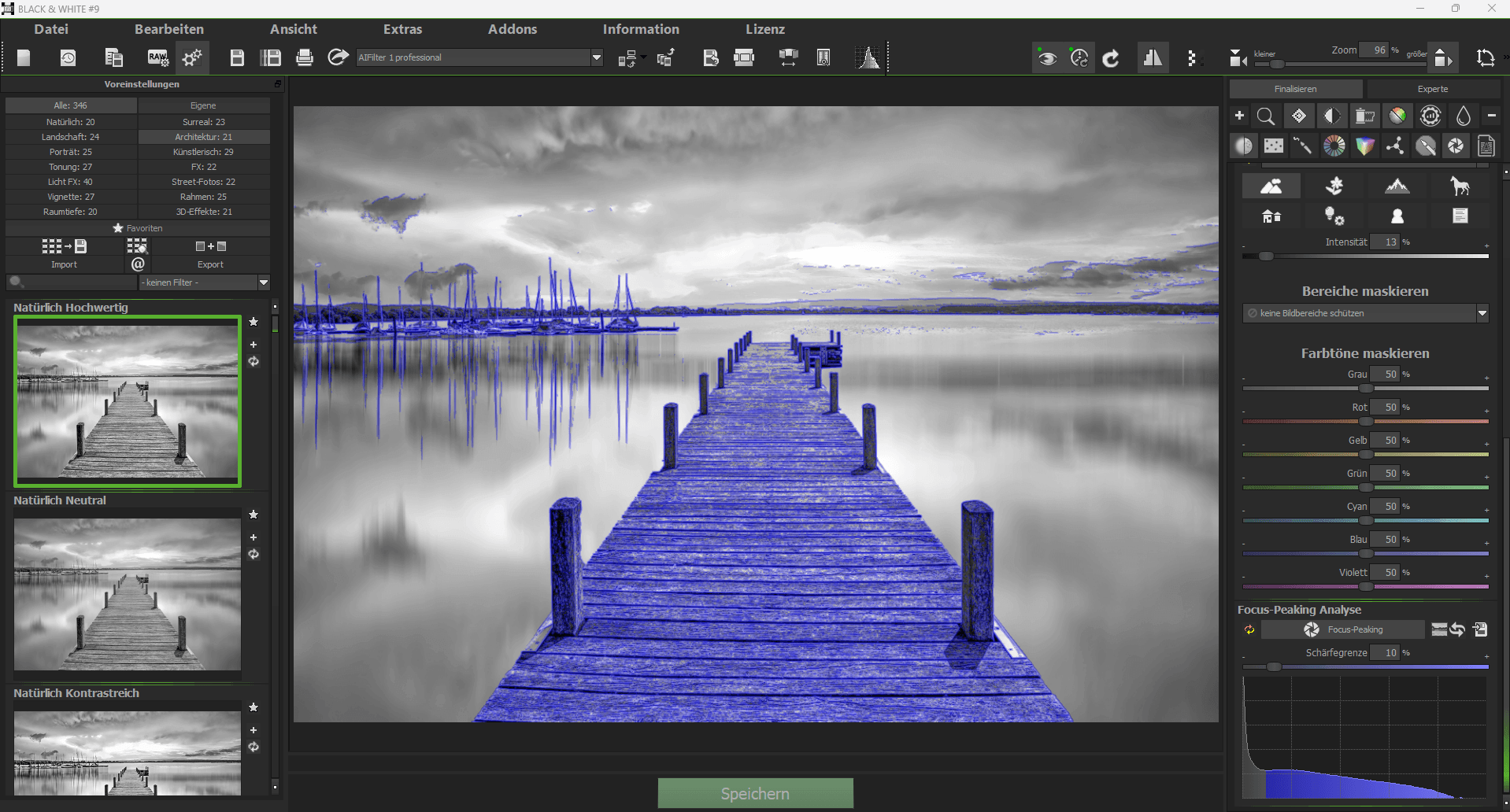Click the camera aperture icon in tool row

click(x=1456, y=146)
